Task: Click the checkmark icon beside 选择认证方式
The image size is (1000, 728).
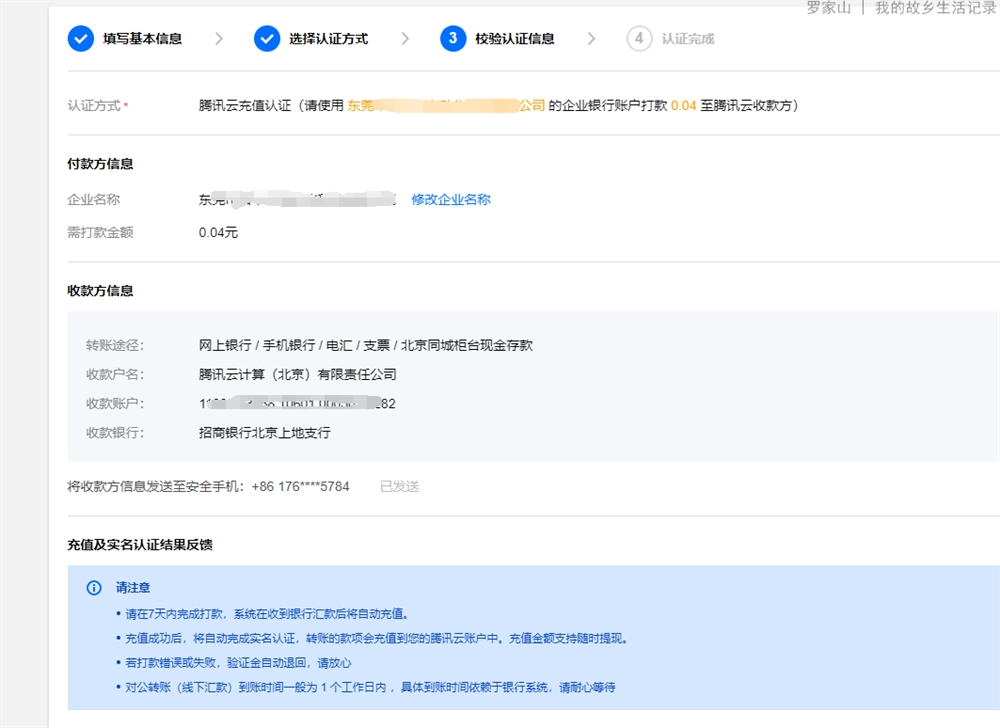Action: coord(267,39)
